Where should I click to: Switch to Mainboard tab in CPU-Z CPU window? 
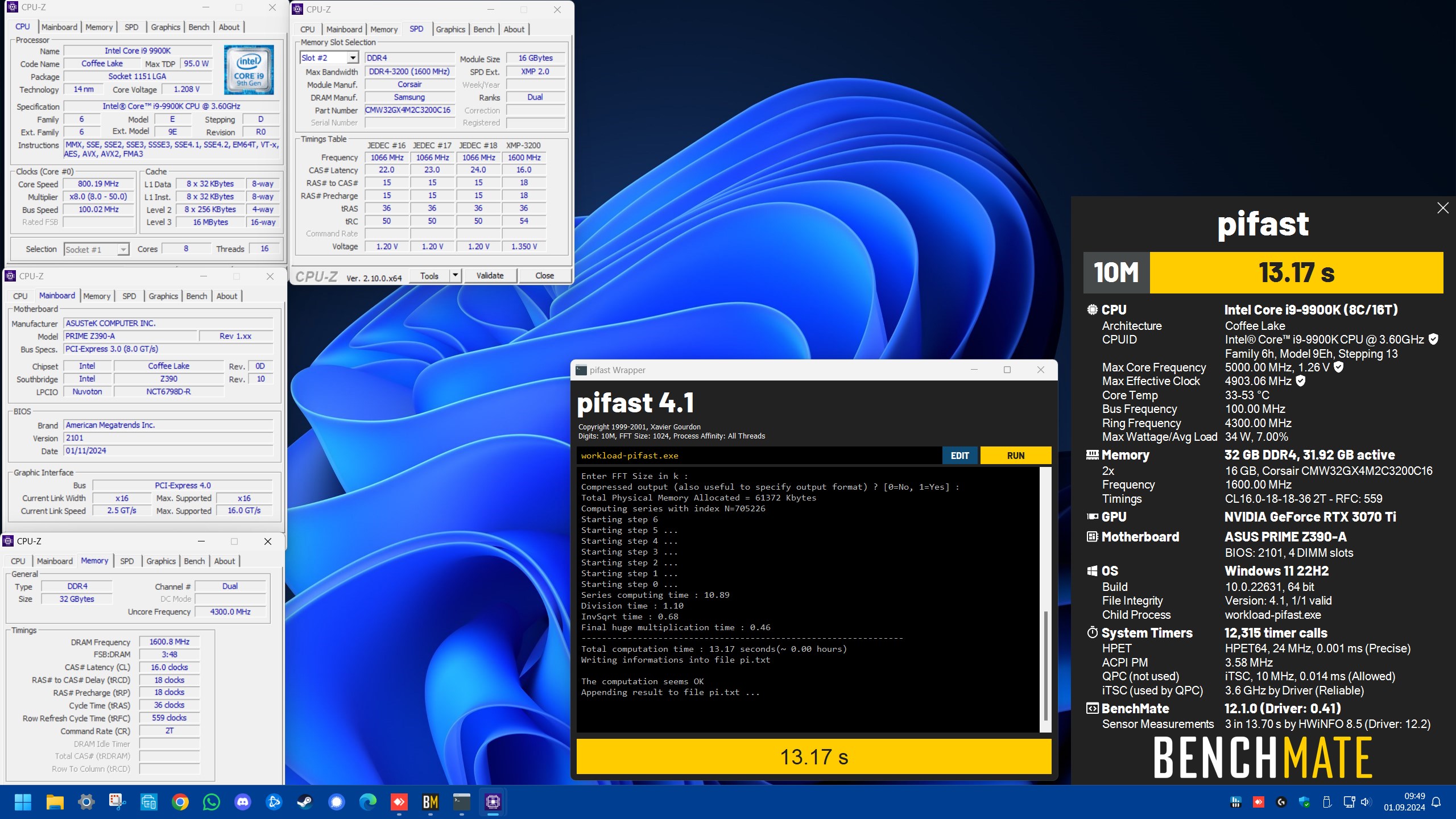point(59,27)
